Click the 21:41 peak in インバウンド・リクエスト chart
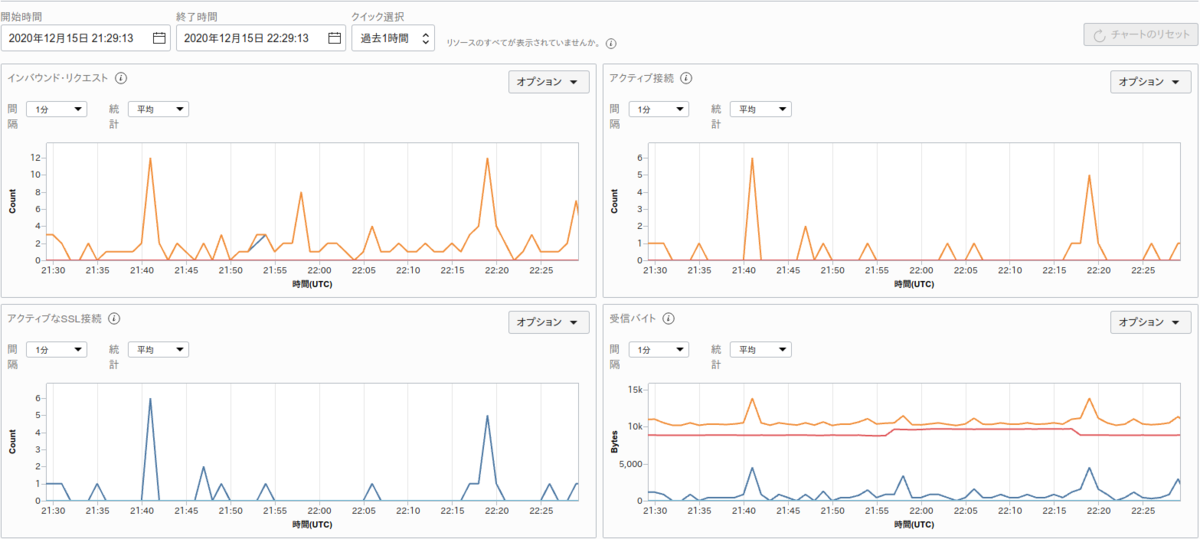1200x539 pixels. (150, 158)
